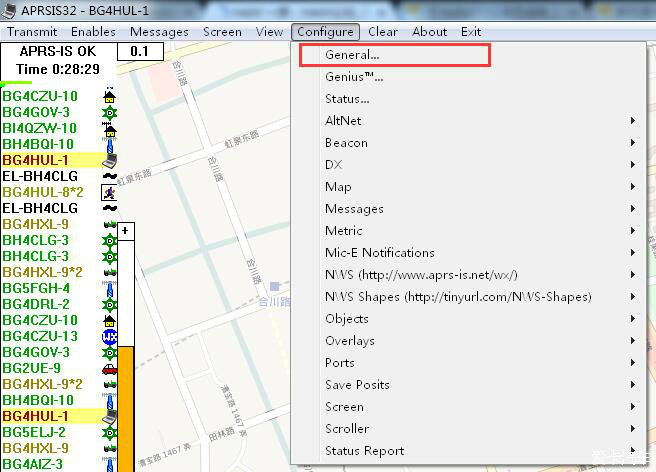This screenshot has height=472, width=656.
Task: Click the 0.1 range box
Action: pyautogui.click(x=139, y=51)
